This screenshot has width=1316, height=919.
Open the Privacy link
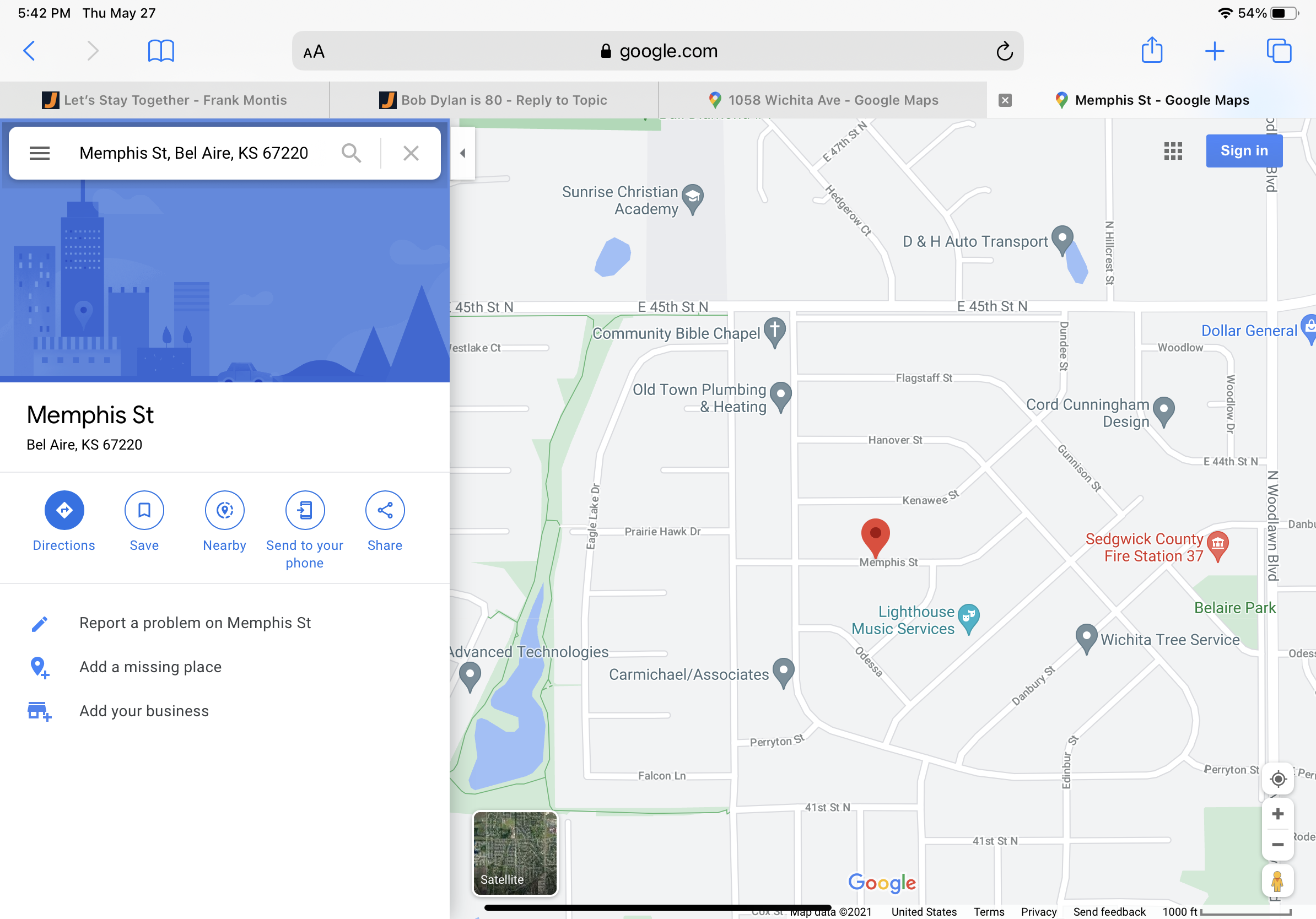1039,911
